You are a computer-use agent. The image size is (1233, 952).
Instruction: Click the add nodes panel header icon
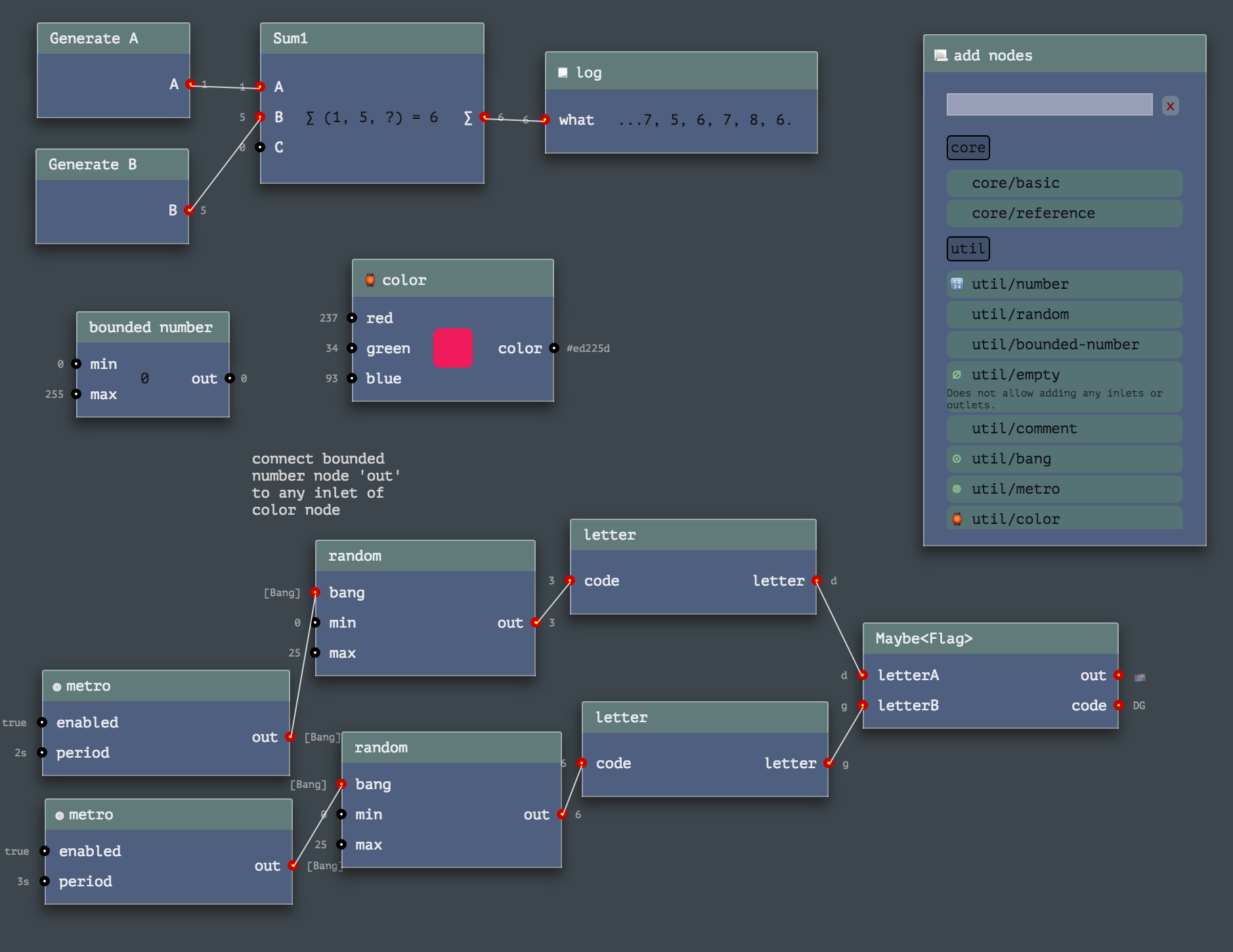click(941, 56)
